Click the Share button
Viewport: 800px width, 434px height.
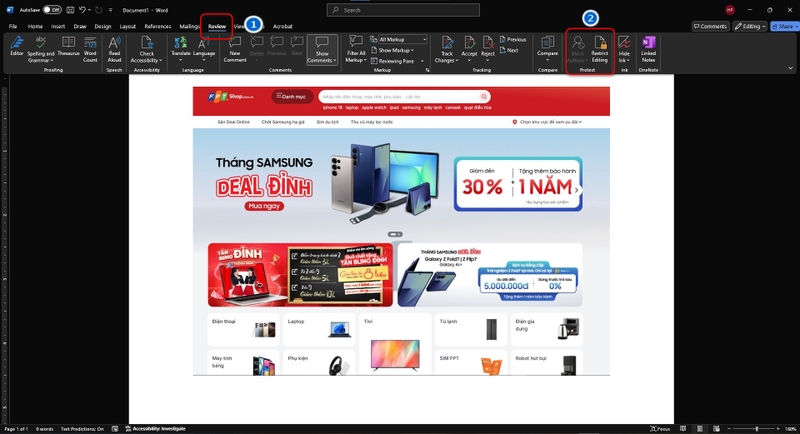pyautogui.click(x=783, y=26)
